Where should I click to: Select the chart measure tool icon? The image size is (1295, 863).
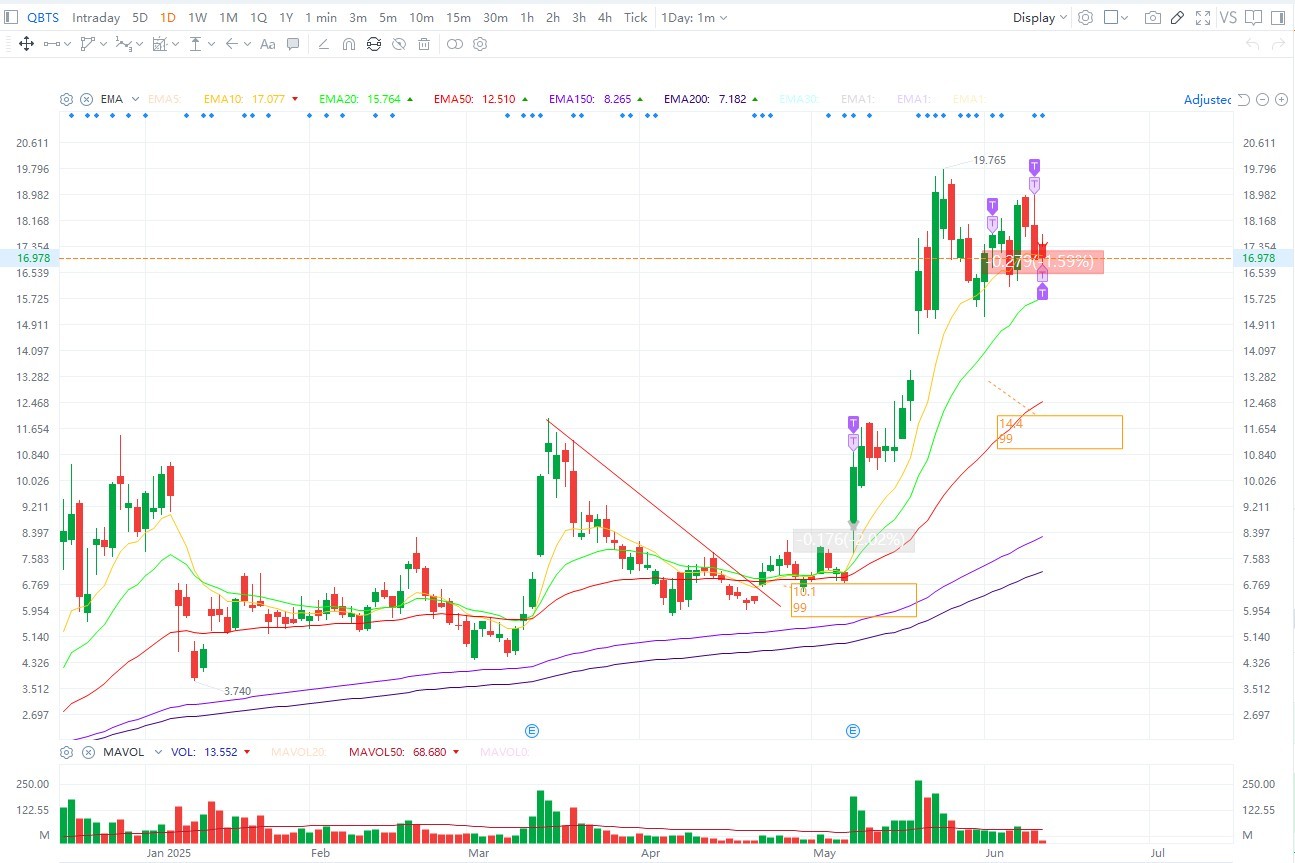tap(159, 44)
